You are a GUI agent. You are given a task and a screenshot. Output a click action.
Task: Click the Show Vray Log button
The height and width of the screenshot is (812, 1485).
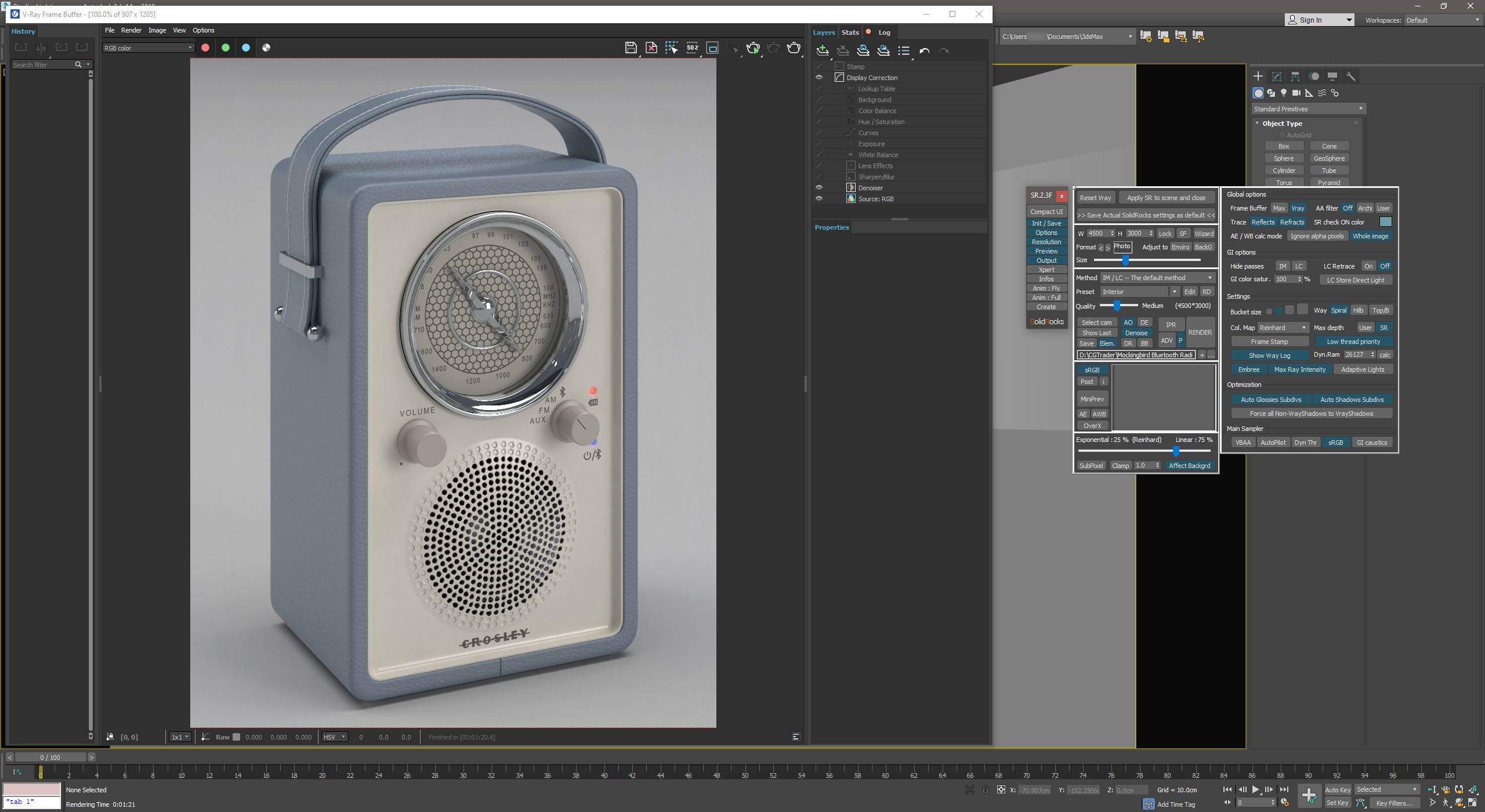click(1269, 356)
